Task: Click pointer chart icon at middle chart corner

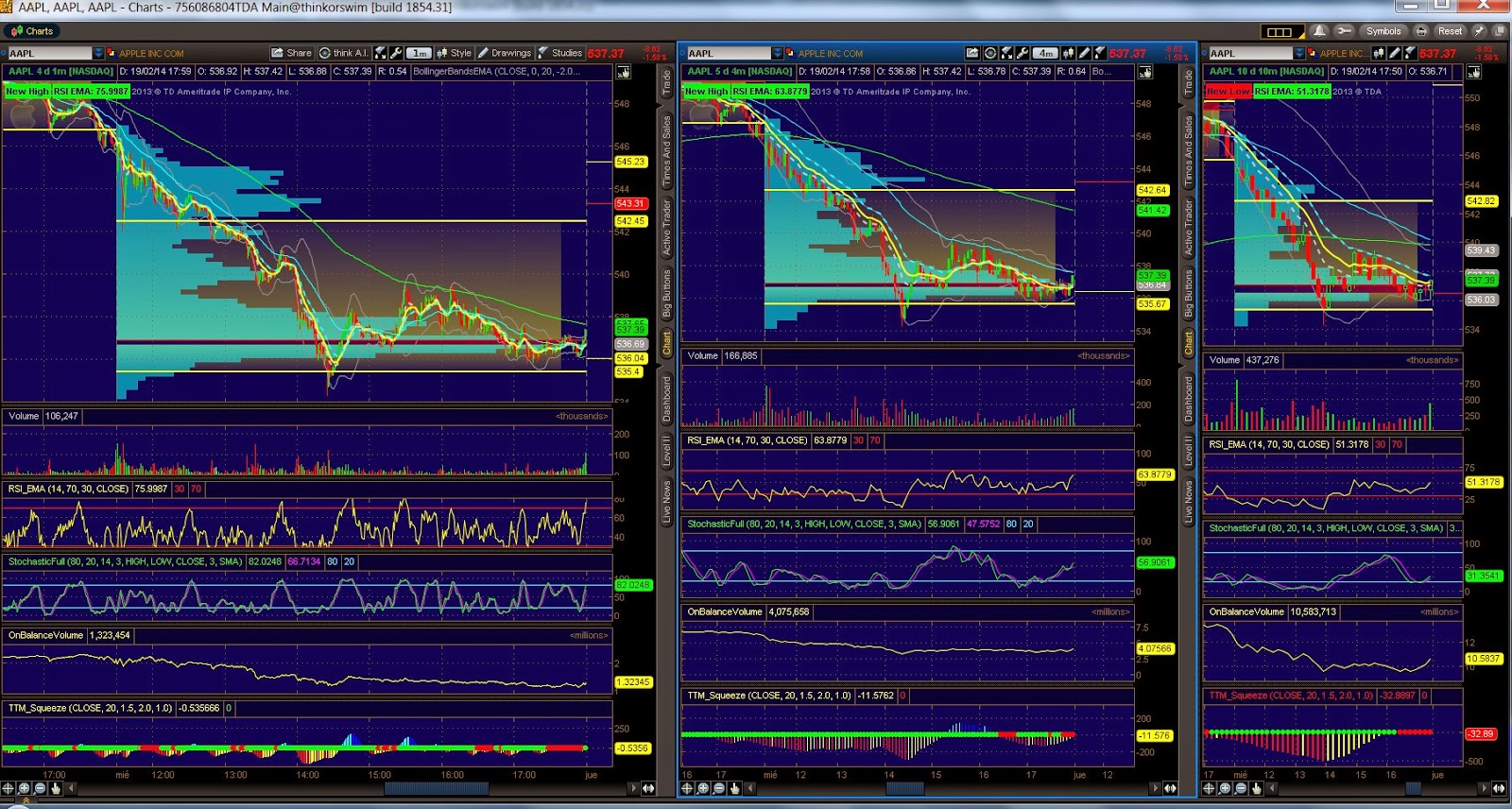Action: (1145, 72)
